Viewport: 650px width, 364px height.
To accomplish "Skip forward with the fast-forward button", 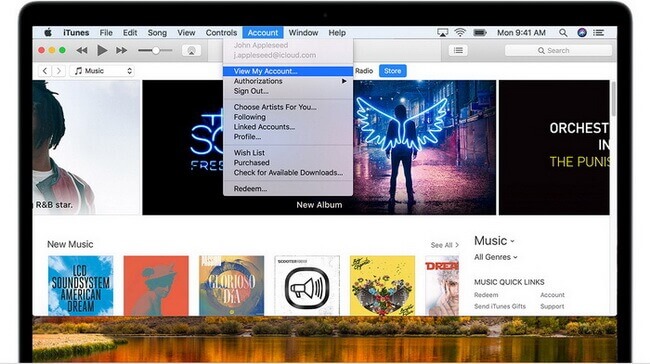I will (x=121, y=51).
